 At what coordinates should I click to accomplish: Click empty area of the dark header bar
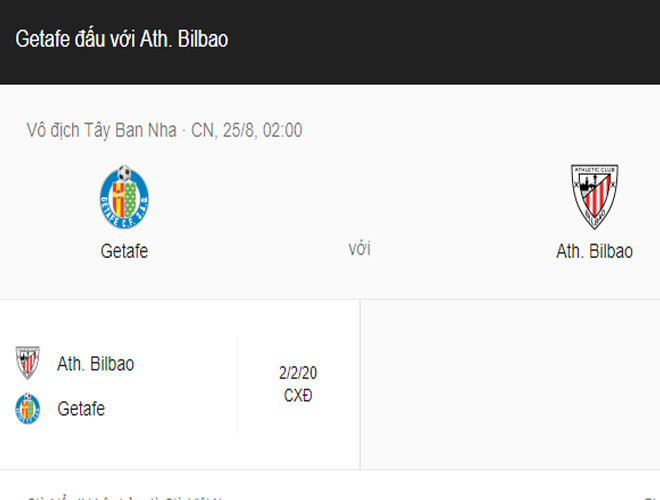450,40
